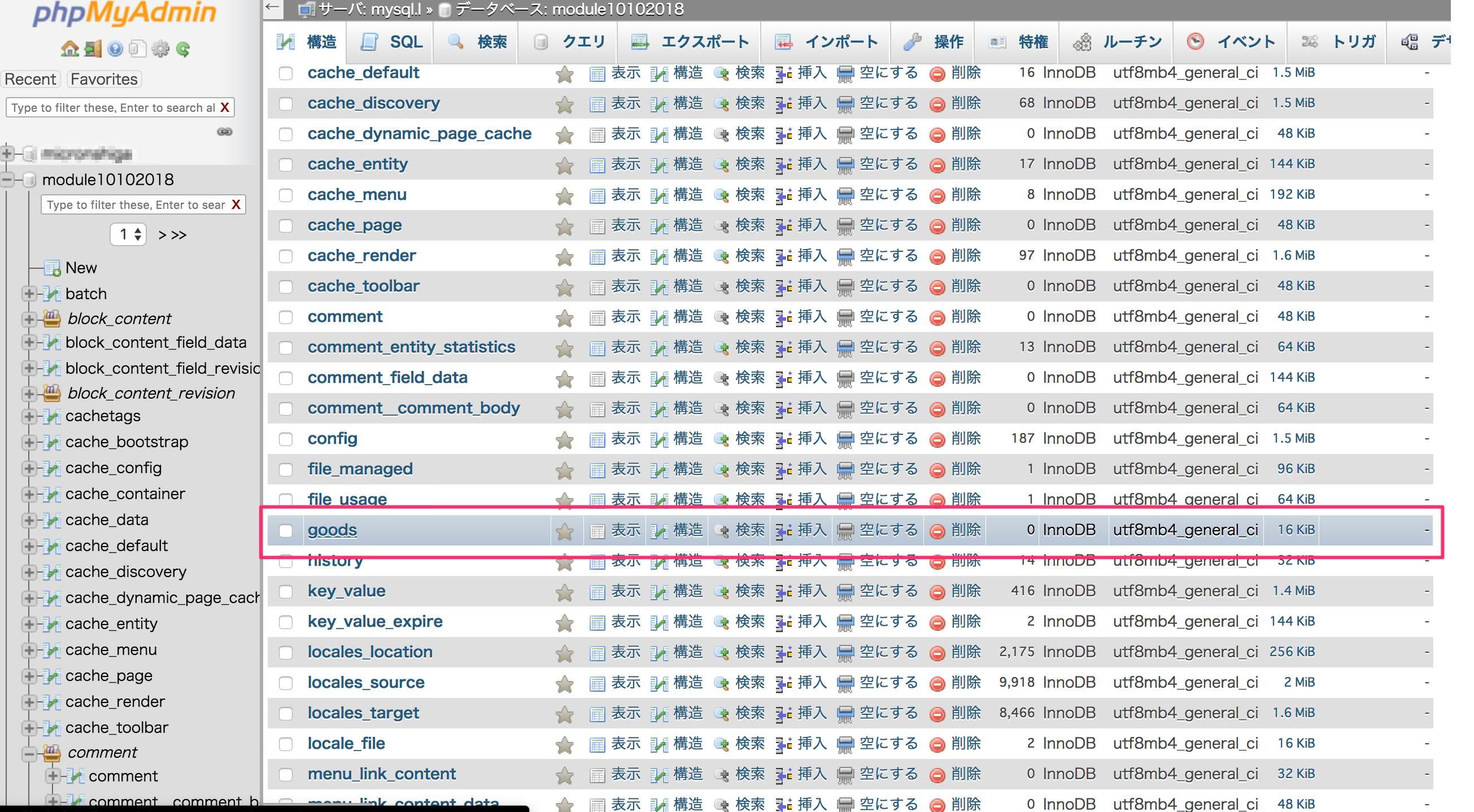Click back arrow at top breadcrumb

[273, 8]
